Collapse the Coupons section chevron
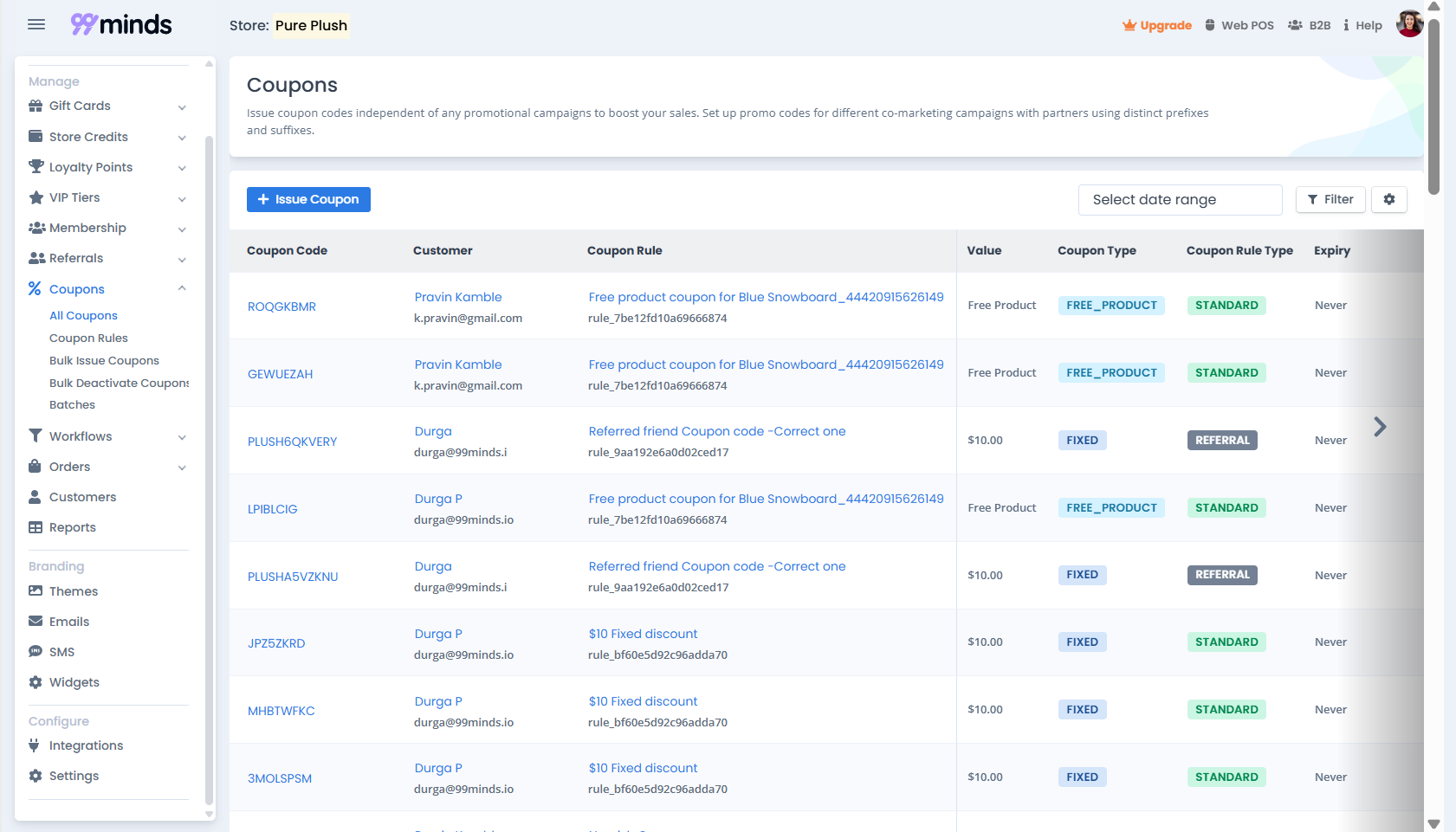Viewport: 1456px width, 832px height. point(182,288)
